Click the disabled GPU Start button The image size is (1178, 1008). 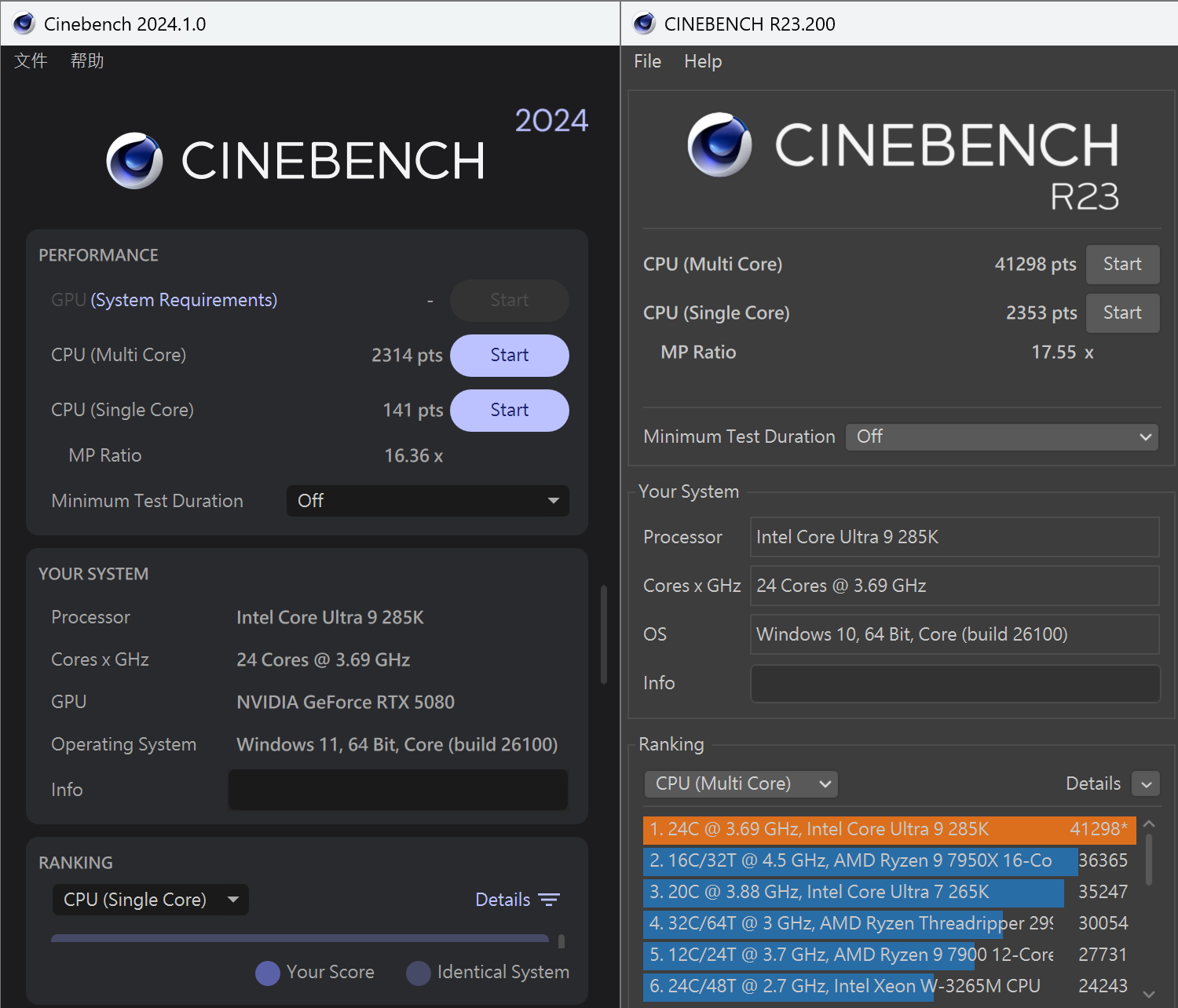coord(510,301)
